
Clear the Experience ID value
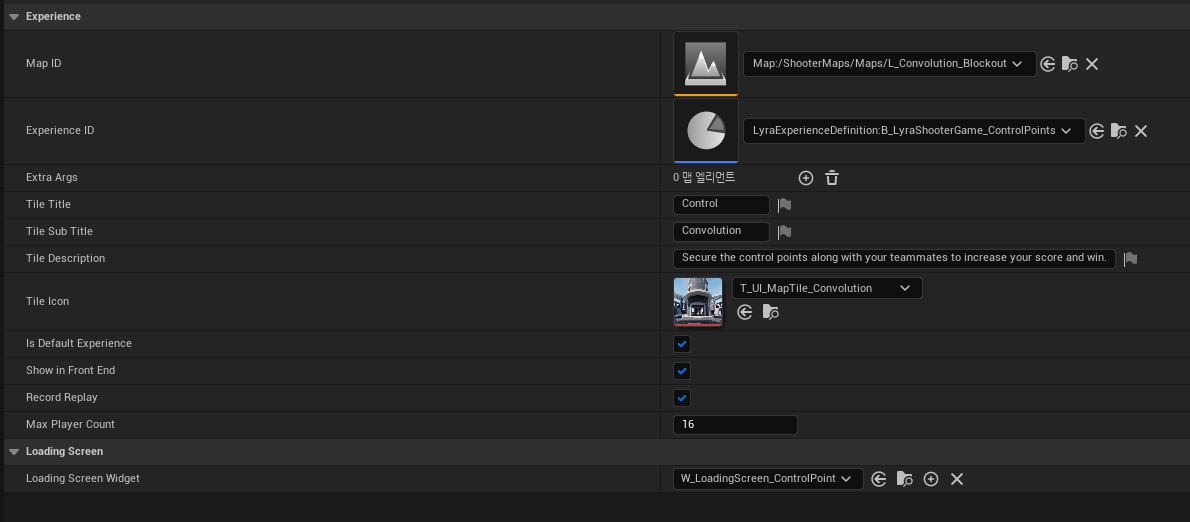1141,131
